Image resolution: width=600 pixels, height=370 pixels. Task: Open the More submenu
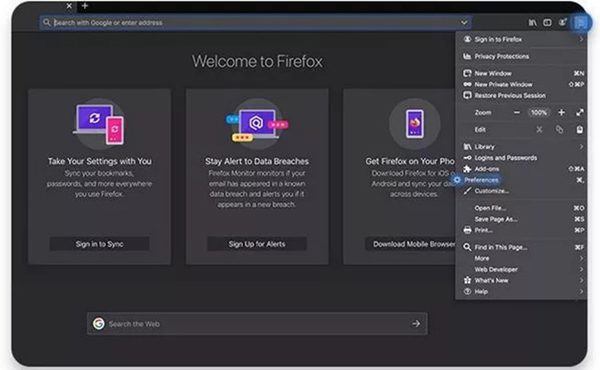click(521, 258)
